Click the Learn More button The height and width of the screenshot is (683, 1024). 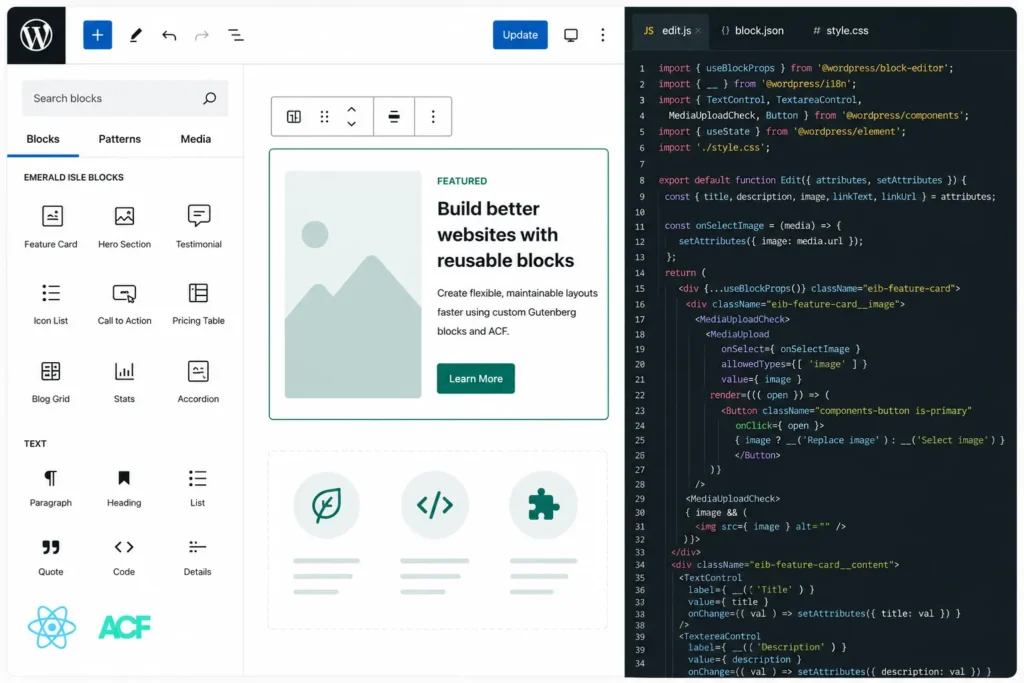click(475, 379)
